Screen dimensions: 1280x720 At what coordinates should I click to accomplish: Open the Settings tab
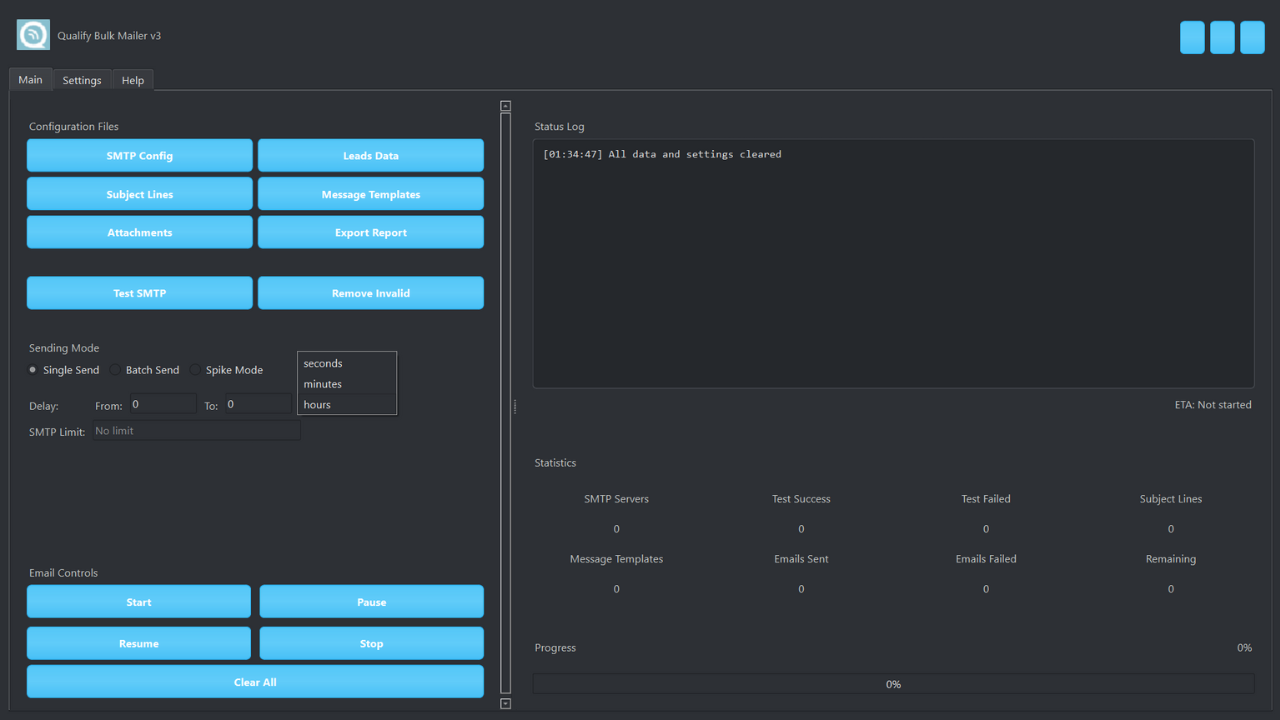tap(82, 80)
